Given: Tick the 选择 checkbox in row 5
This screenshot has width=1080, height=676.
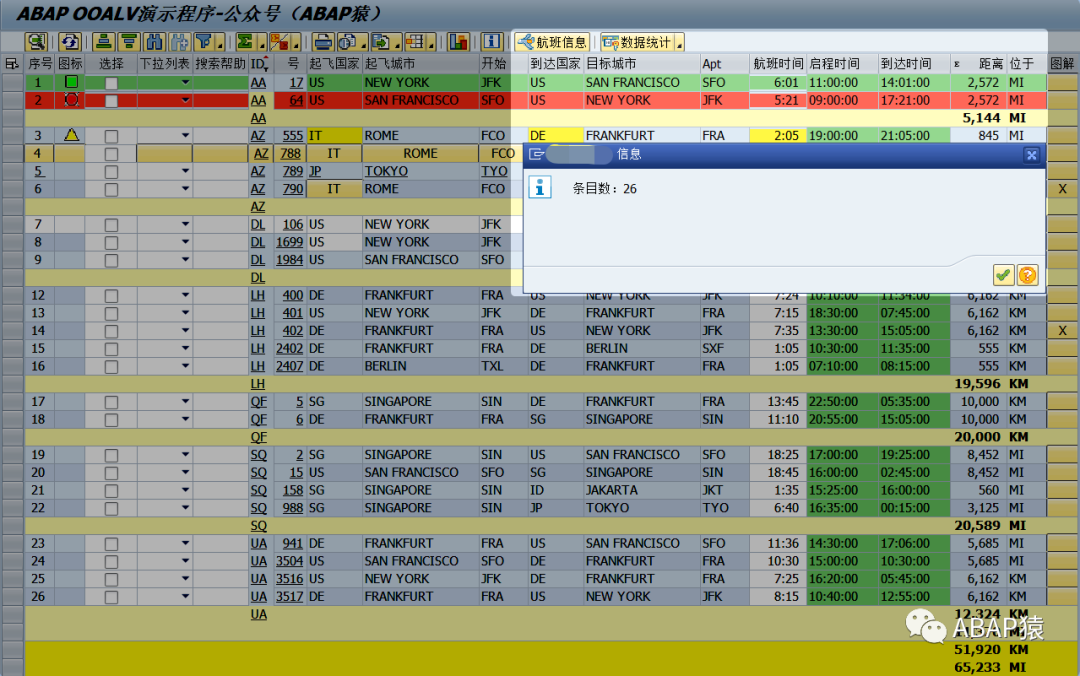Looking at the screenshot, I should pos(111,172).
